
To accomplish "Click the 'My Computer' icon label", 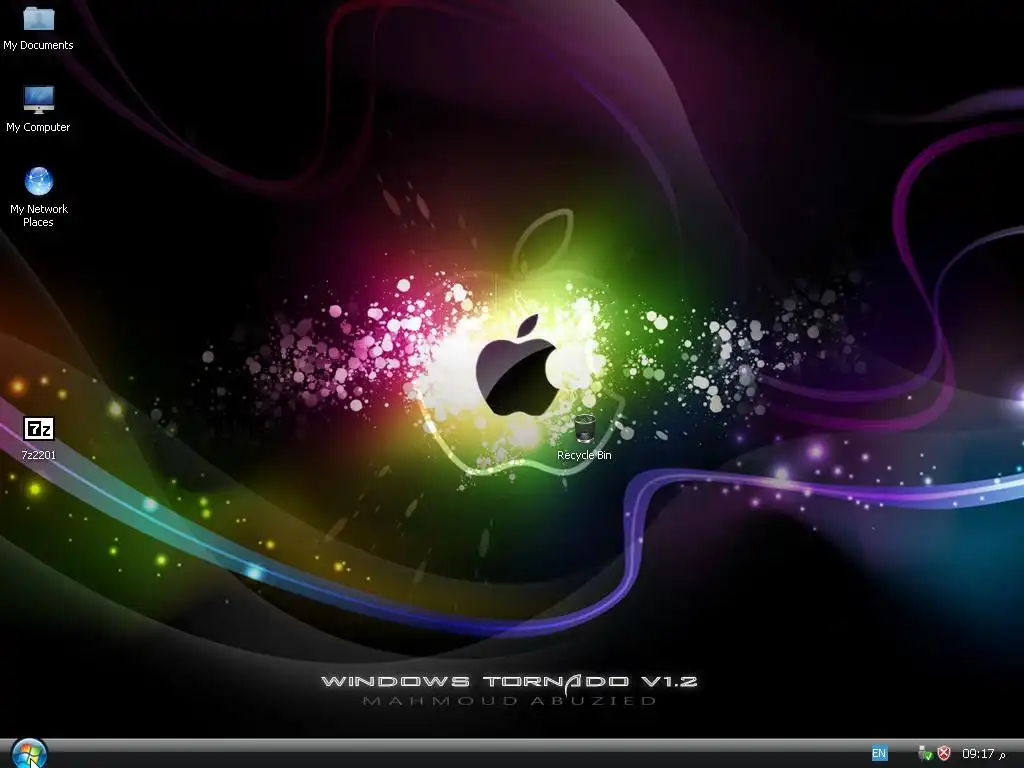I will point(39,127).
